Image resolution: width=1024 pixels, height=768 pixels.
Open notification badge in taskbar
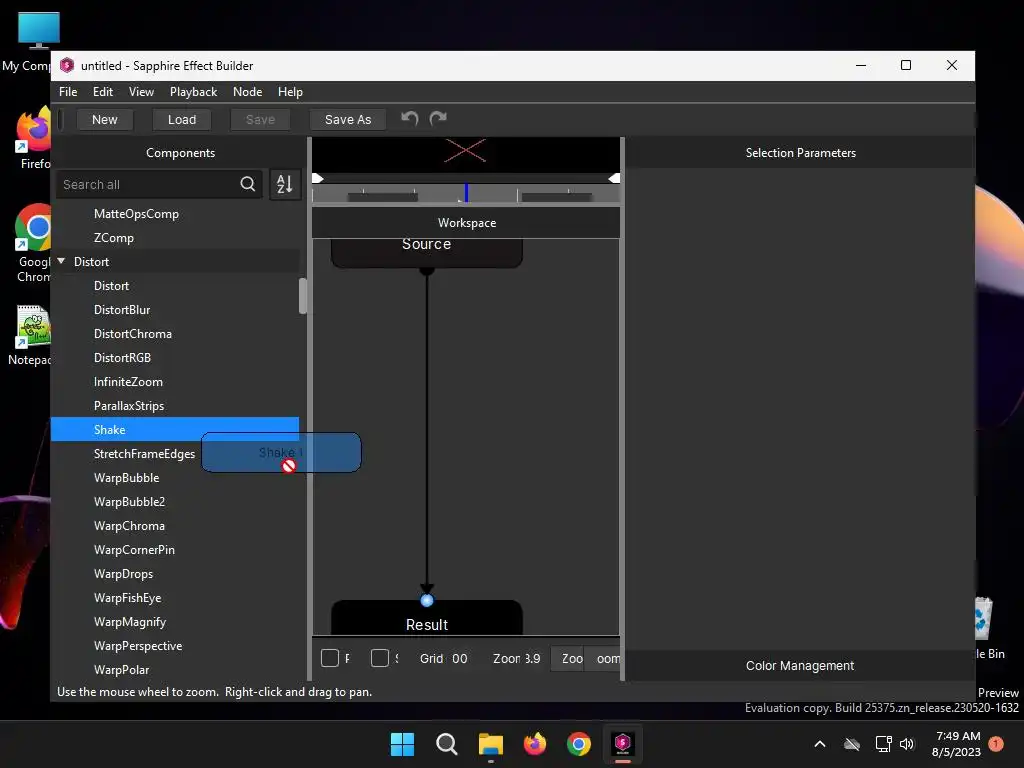click(x=996, y=744)
